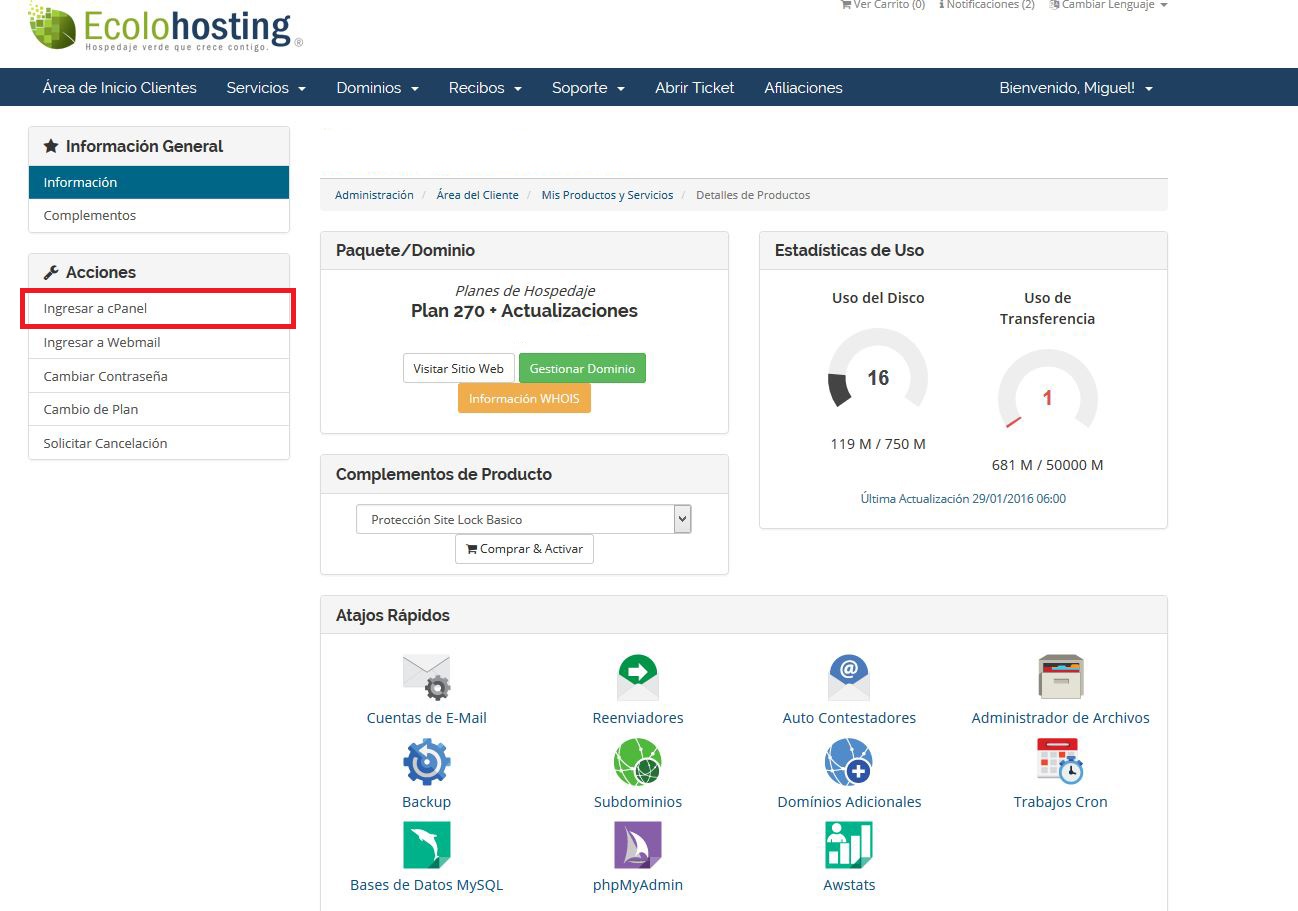Launch the Administrador de Archivos cabinet icon
The height and width of the screenshot is (911, 1298).
tap(1060, 678)
